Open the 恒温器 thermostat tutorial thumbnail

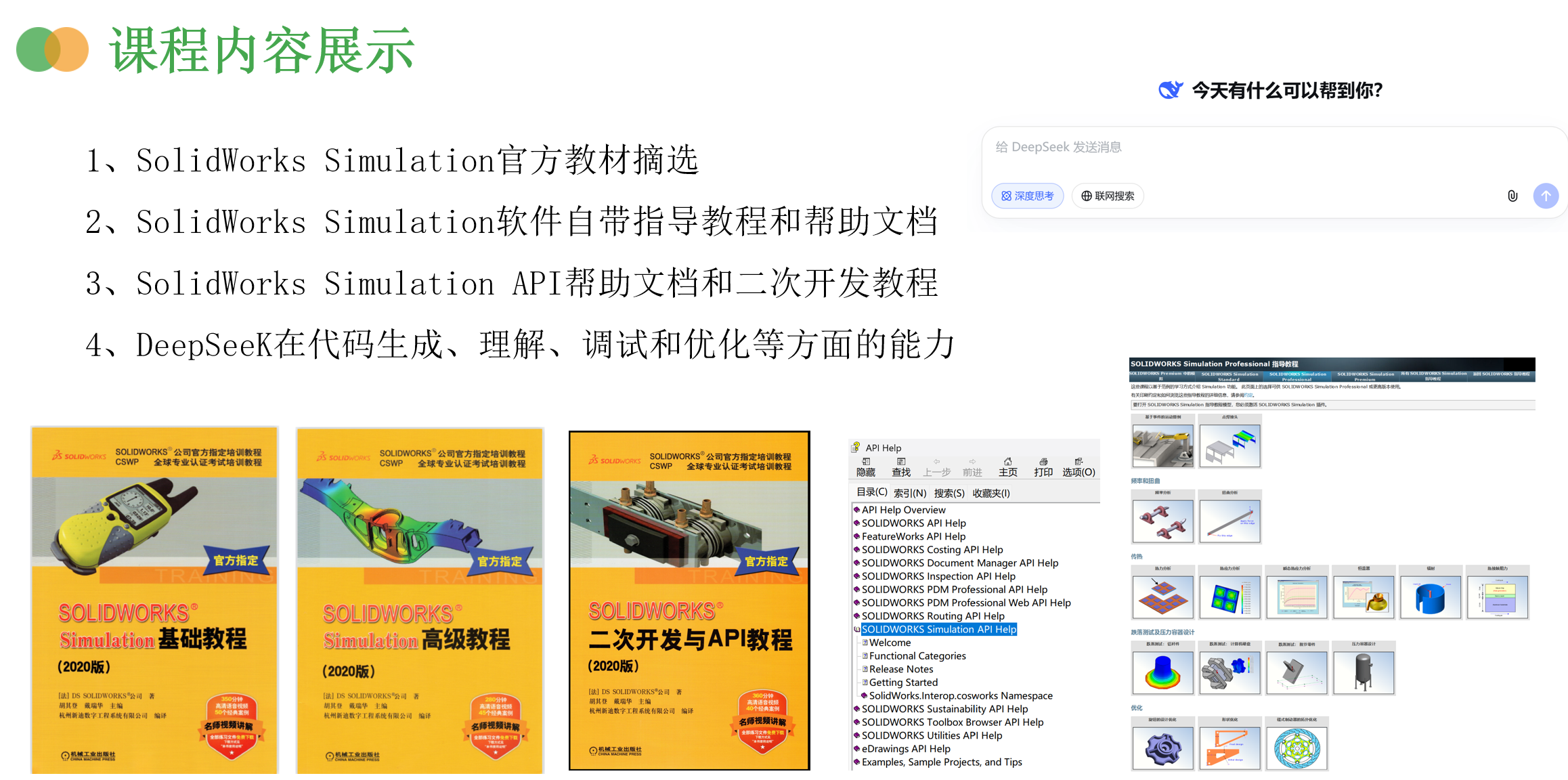[x=1364, y=597]
